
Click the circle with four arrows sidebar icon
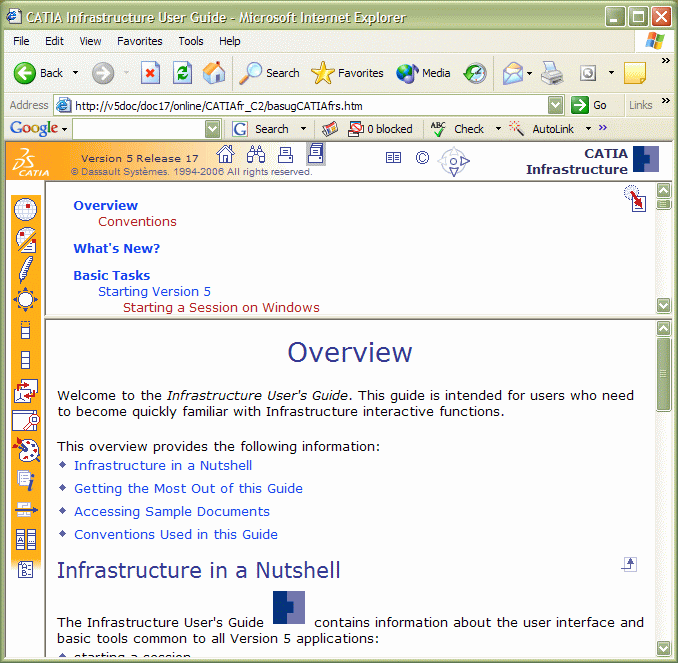coord(26,299)
